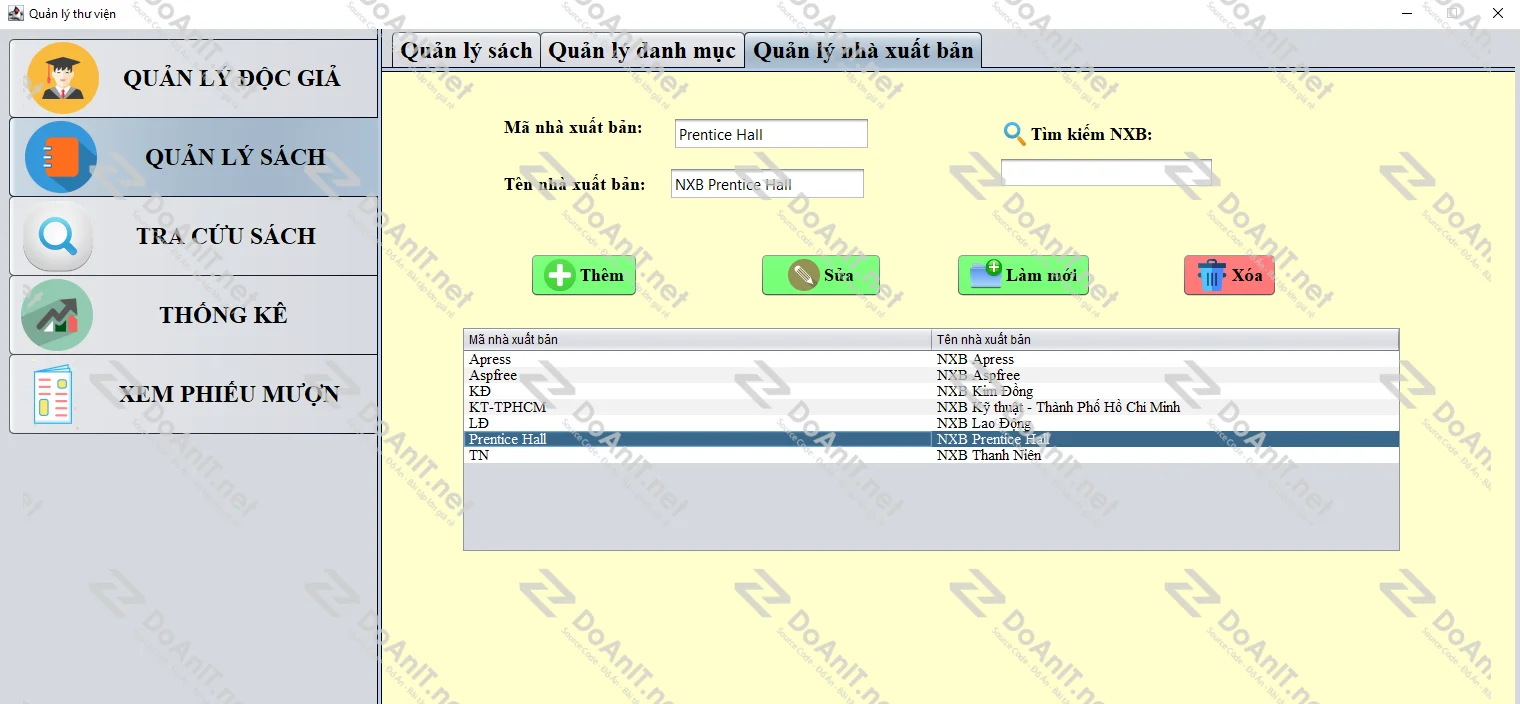The height and width of the screenshot is (704, 1520).
Task: Click the document icon for Xem phiếu mượn
Action: tap(53, 394)
